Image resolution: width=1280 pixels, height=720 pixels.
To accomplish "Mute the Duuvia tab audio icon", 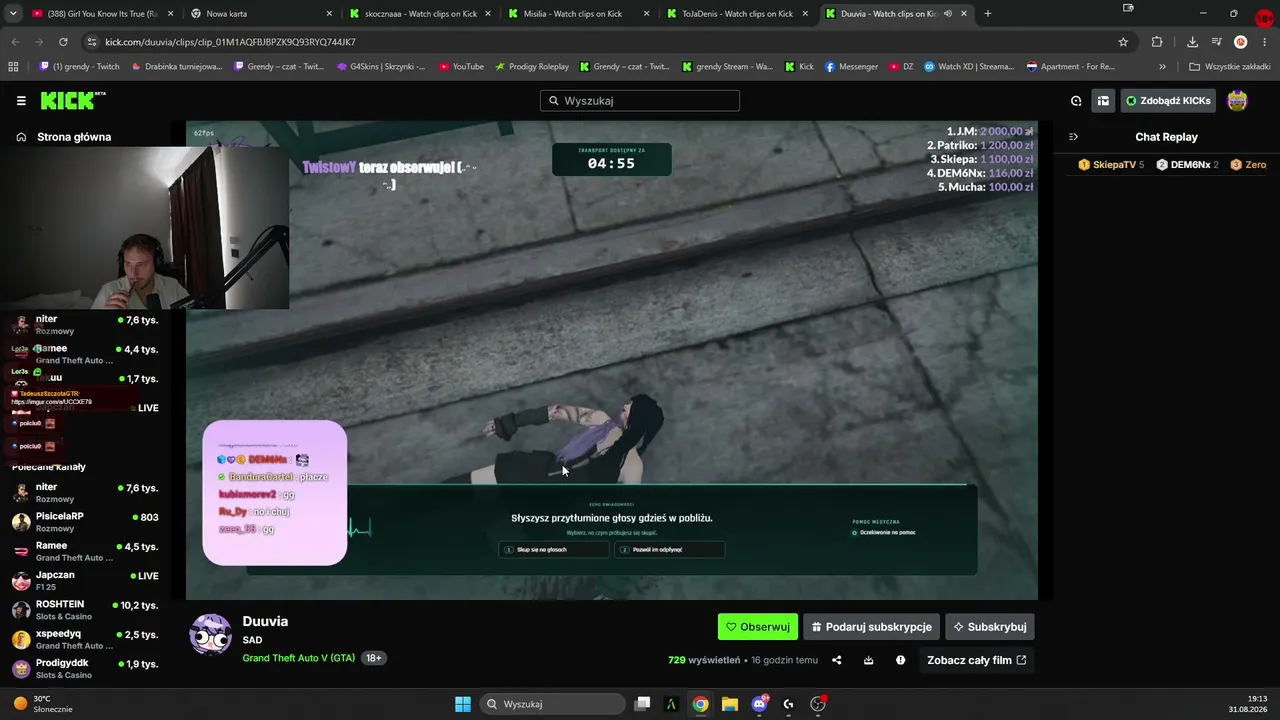I will [947, 14].
